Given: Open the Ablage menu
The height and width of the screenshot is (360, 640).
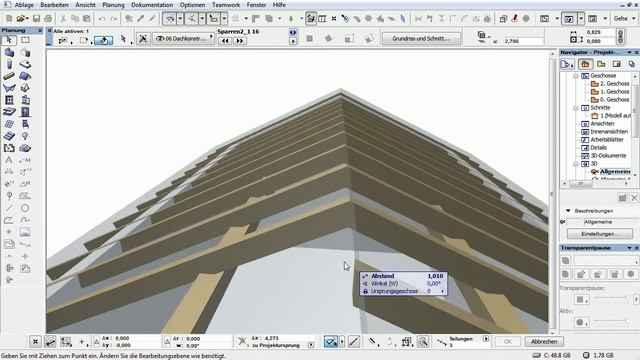Looking at the screenshot, I should click(24, 5).
